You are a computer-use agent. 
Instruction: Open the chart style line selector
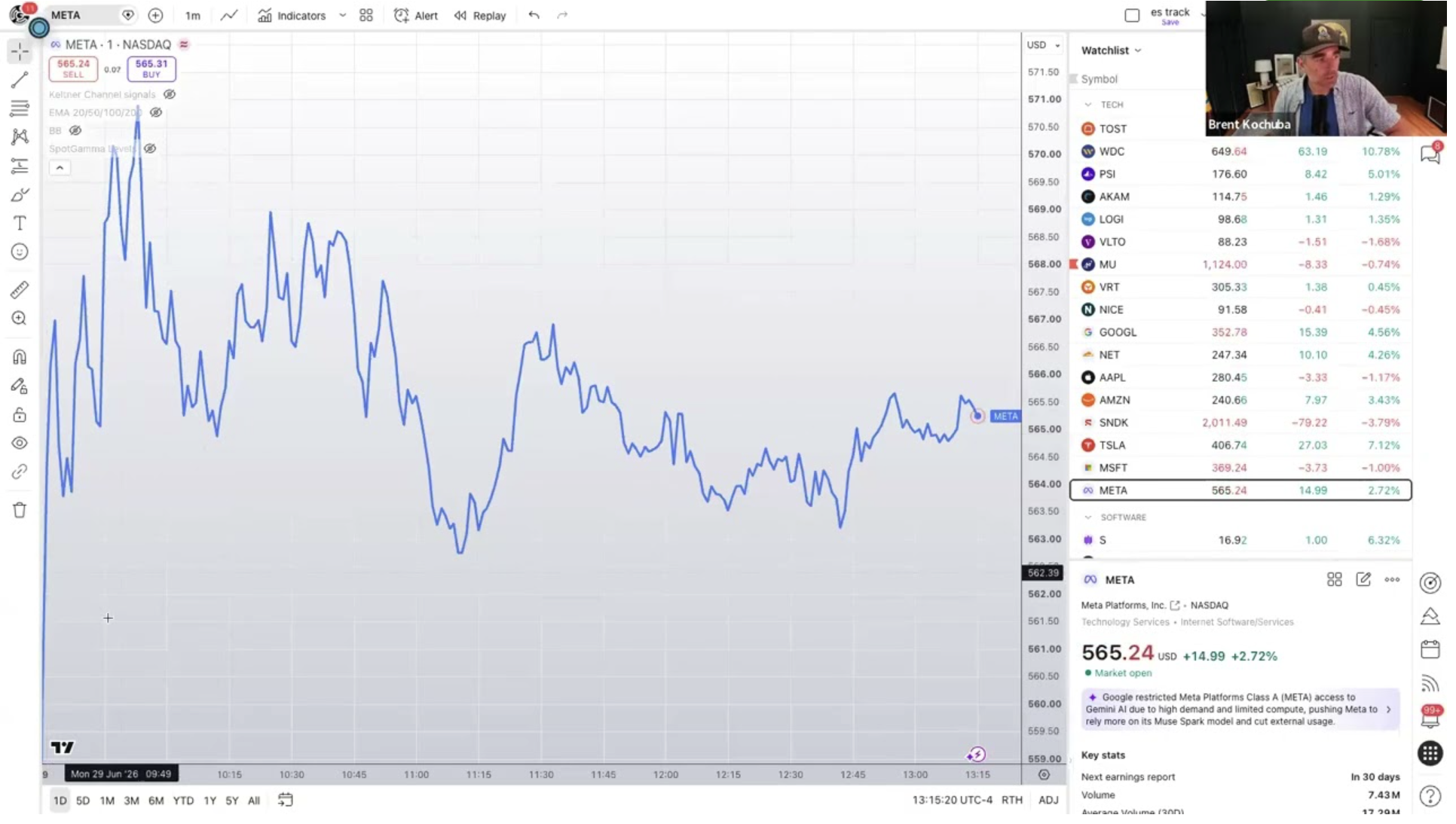[229, 15]
